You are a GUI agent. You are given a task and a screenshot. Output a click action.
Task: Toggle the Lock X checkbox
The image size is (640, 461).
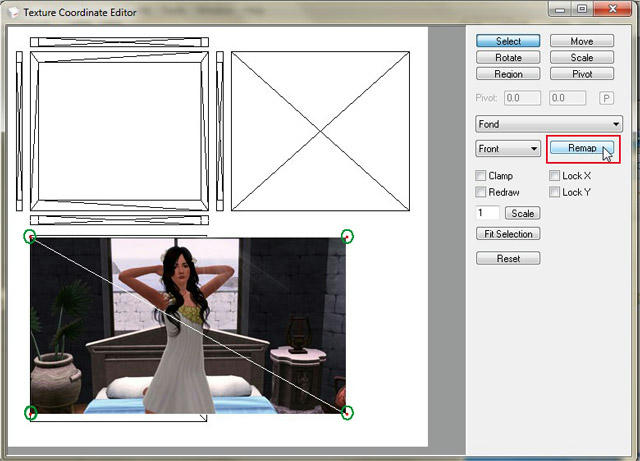554,176
